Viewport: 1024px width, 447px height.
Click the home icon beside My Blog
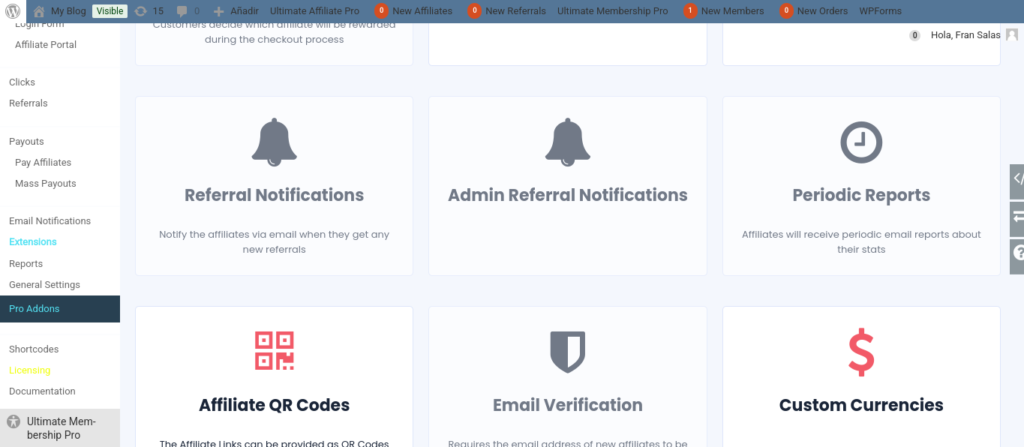click(39, 11)
